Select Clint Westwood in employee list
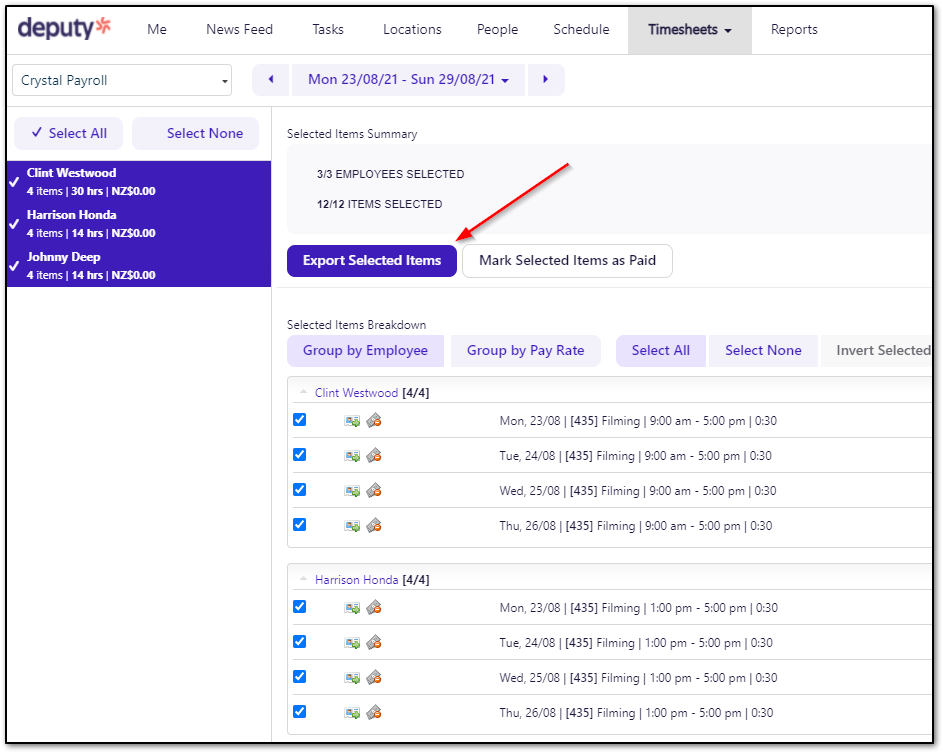The image size is (943, 753). click(139, 182)
